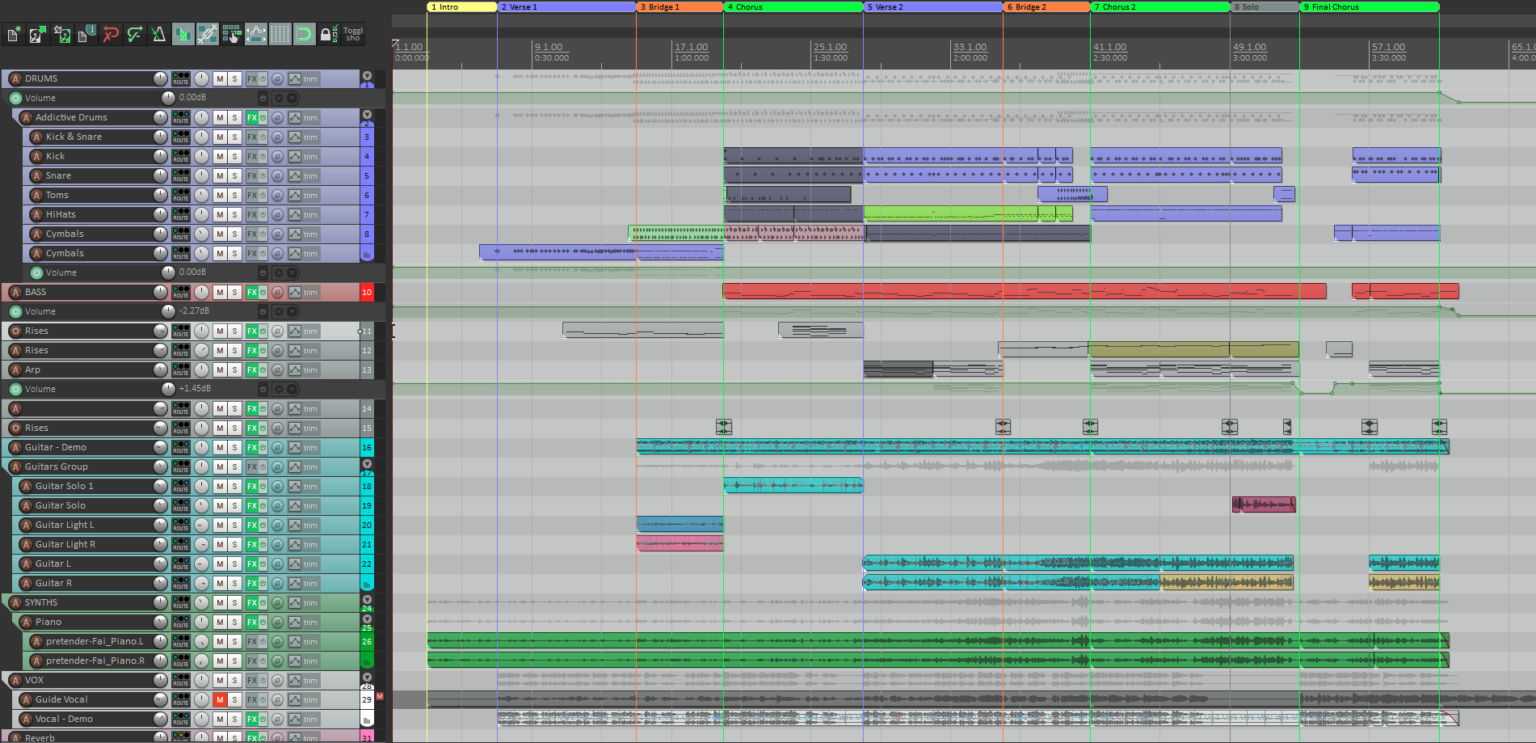Select the '9 Final Chorus' region tab
1536x743 pixels.
pyautogui.click(x=1368, y=7)
